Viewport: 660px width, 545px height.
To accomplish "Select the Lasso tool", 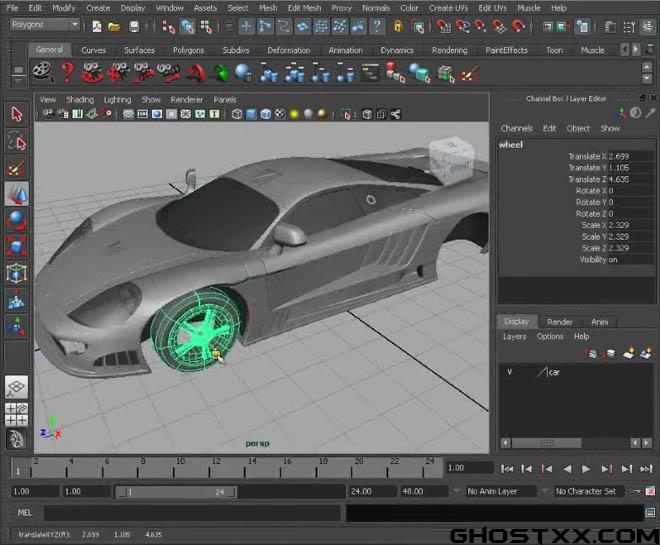I will point(16,141).
